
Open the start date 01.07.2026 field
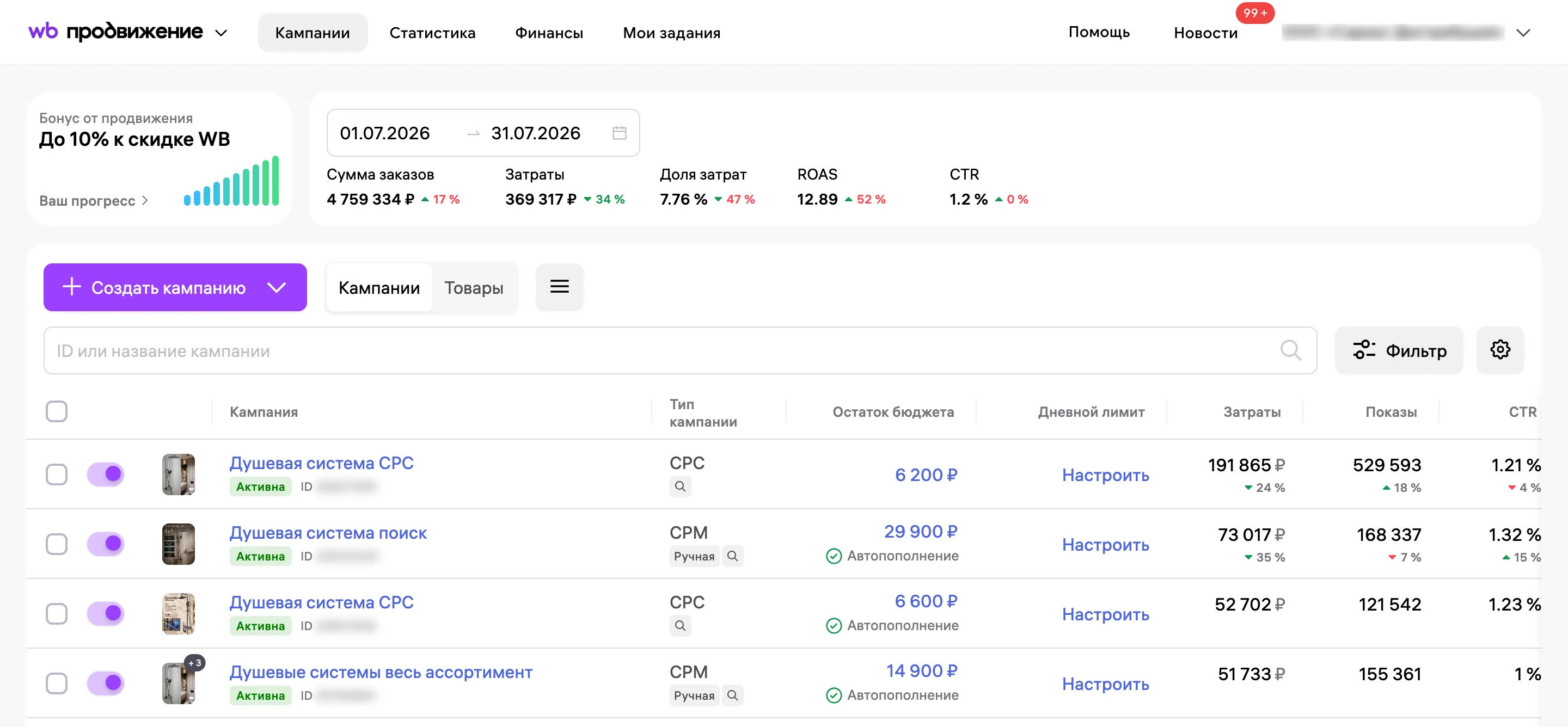[385, 133]
